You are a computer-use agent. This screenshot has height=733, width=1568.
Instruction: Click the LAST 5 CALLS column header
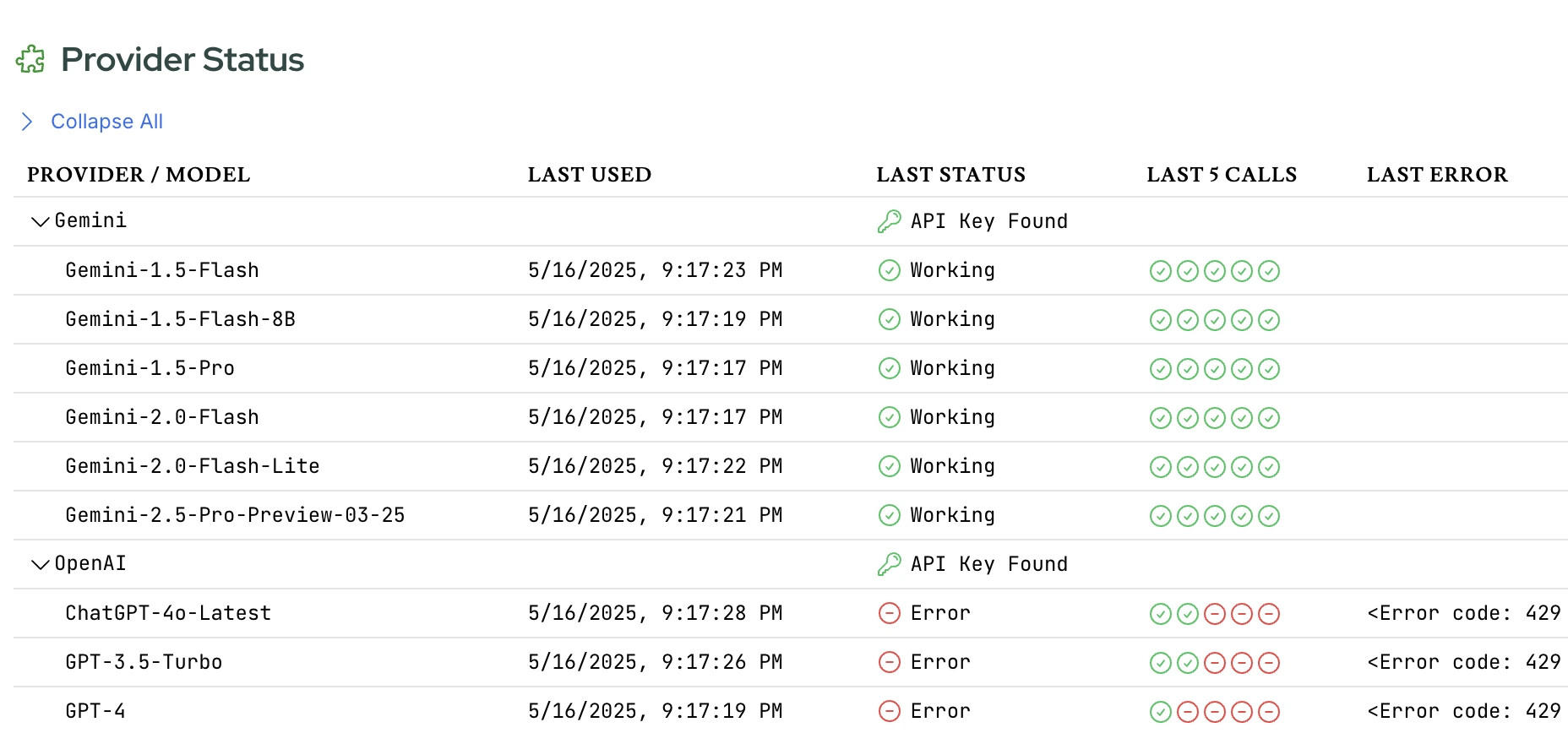point(1222,175)
